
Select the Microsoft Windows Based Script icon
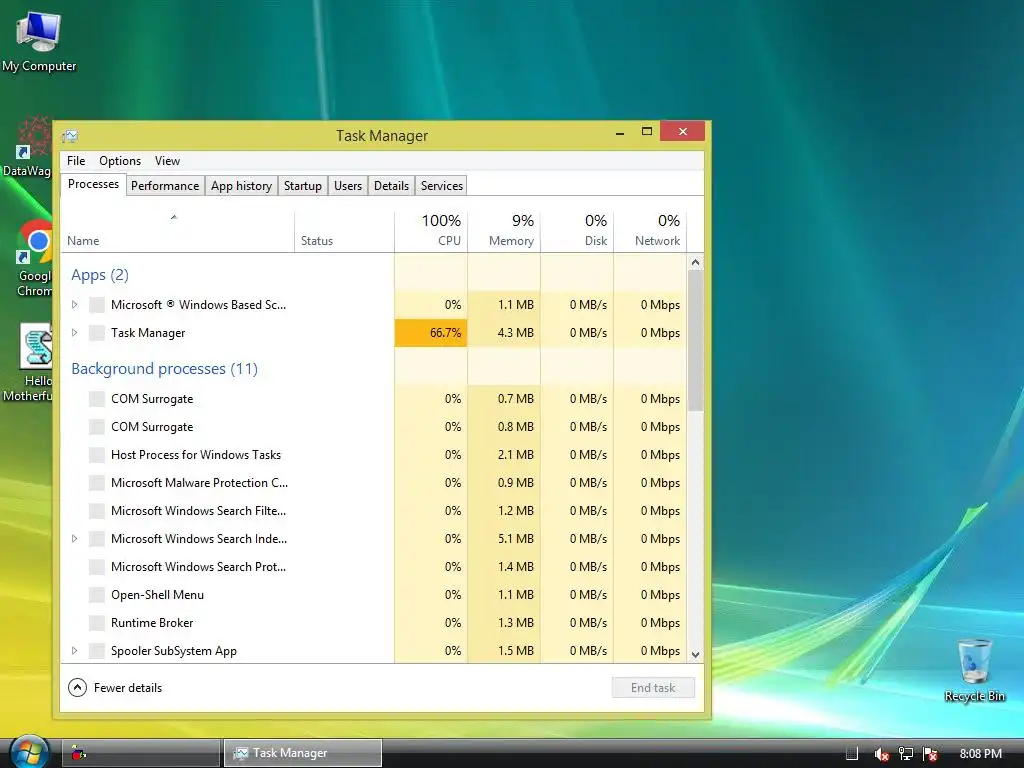pyautogui.click(x=97, y=305)
